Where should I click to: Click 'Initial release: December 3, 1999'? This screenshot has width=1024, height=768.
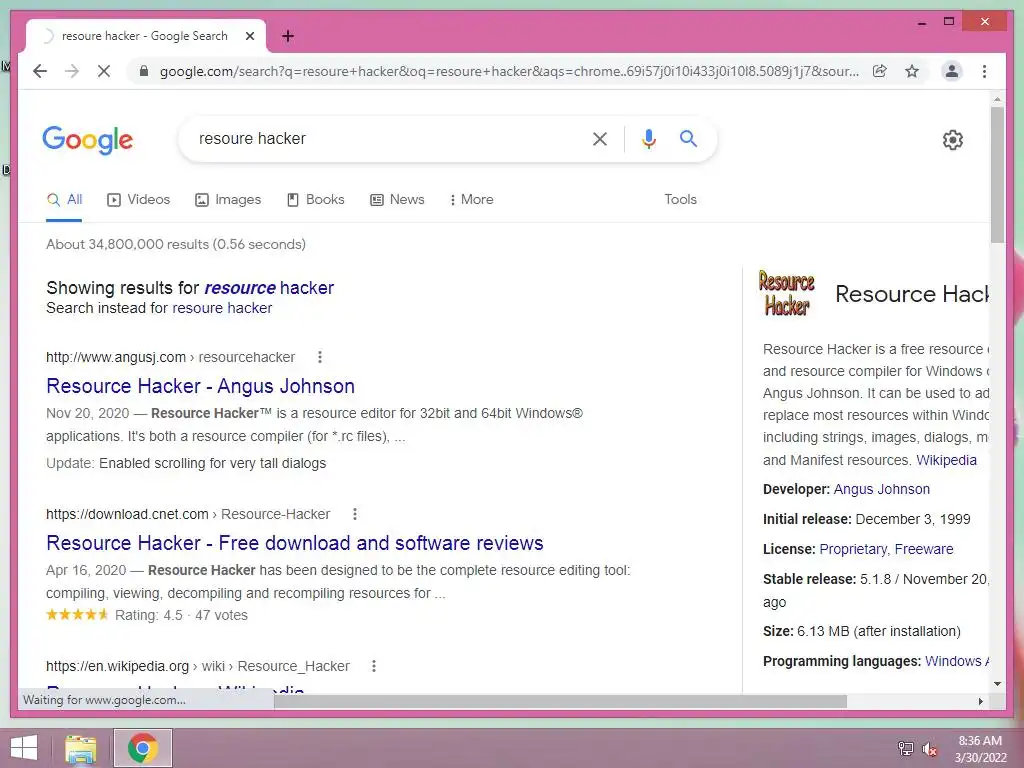(867, 519)
